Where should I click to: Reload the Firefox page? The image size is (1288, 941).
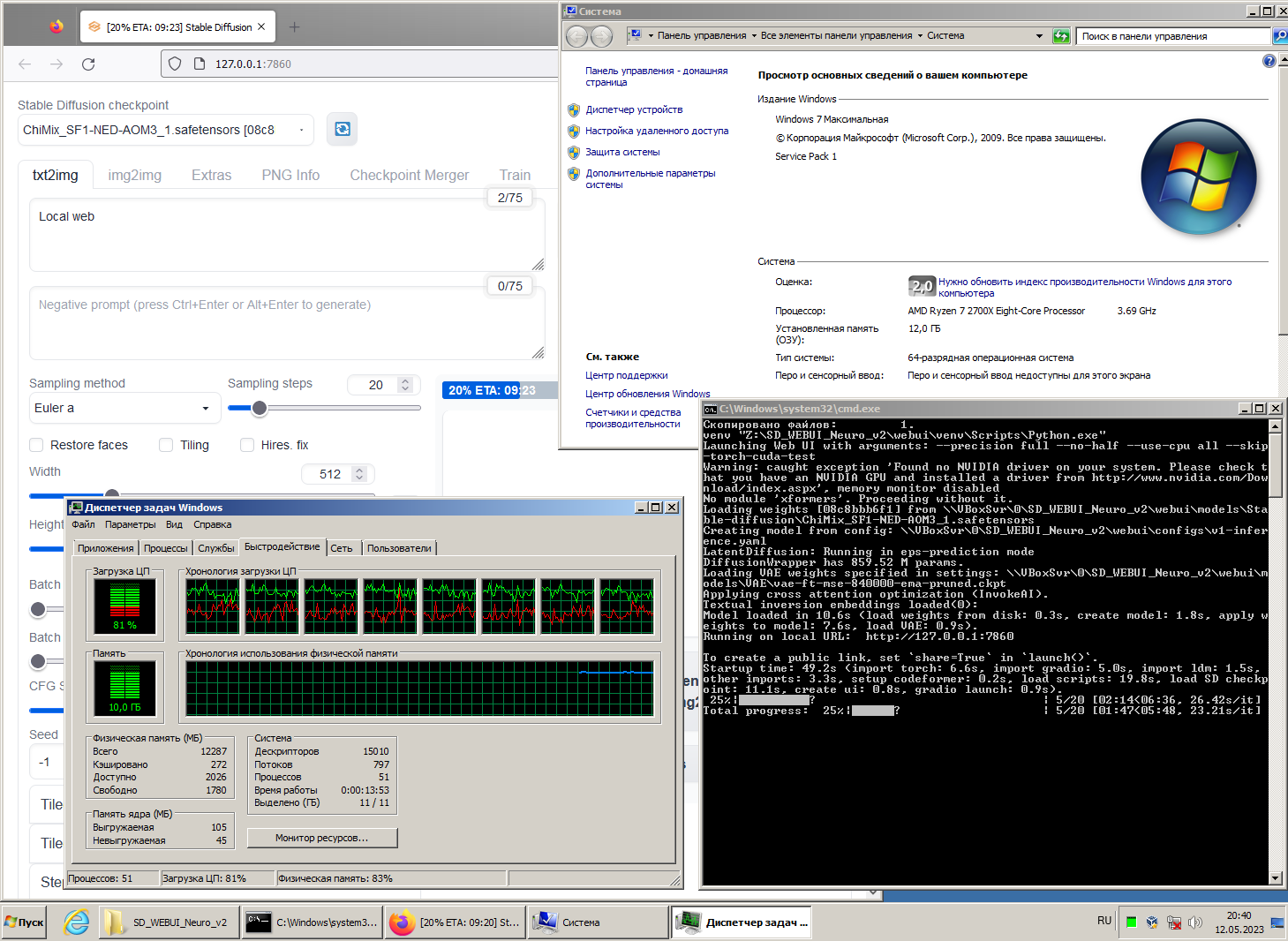tap(88, 64)
